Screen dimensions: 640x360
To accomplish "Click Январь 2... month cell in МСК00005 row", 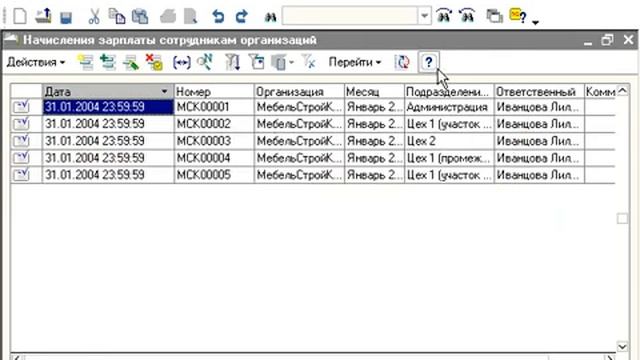I will pos(374,175).
